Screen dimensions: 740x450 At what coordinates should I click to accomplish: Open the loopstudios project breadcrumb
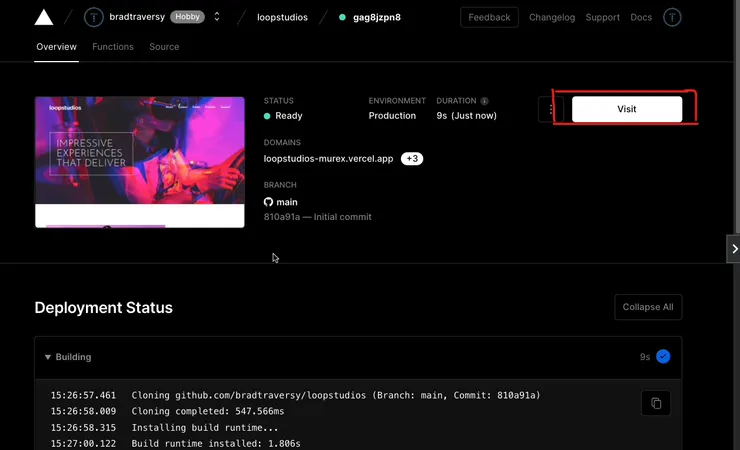282,17
